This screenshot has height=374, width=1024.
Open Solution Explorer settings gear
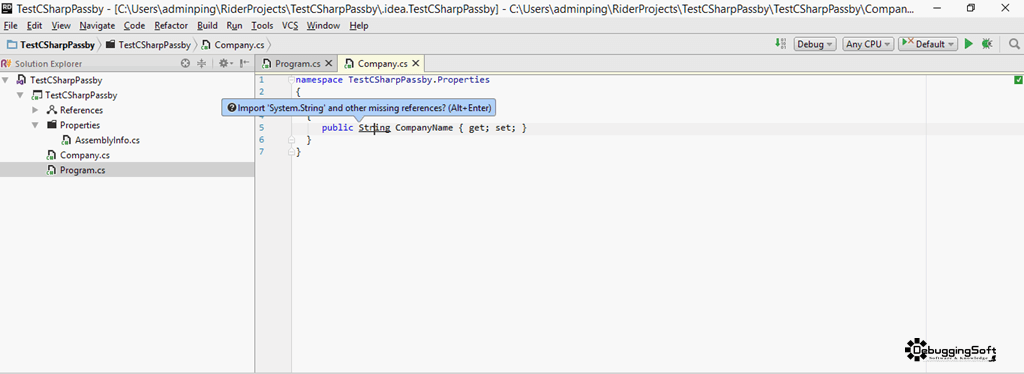pos(225,63)
